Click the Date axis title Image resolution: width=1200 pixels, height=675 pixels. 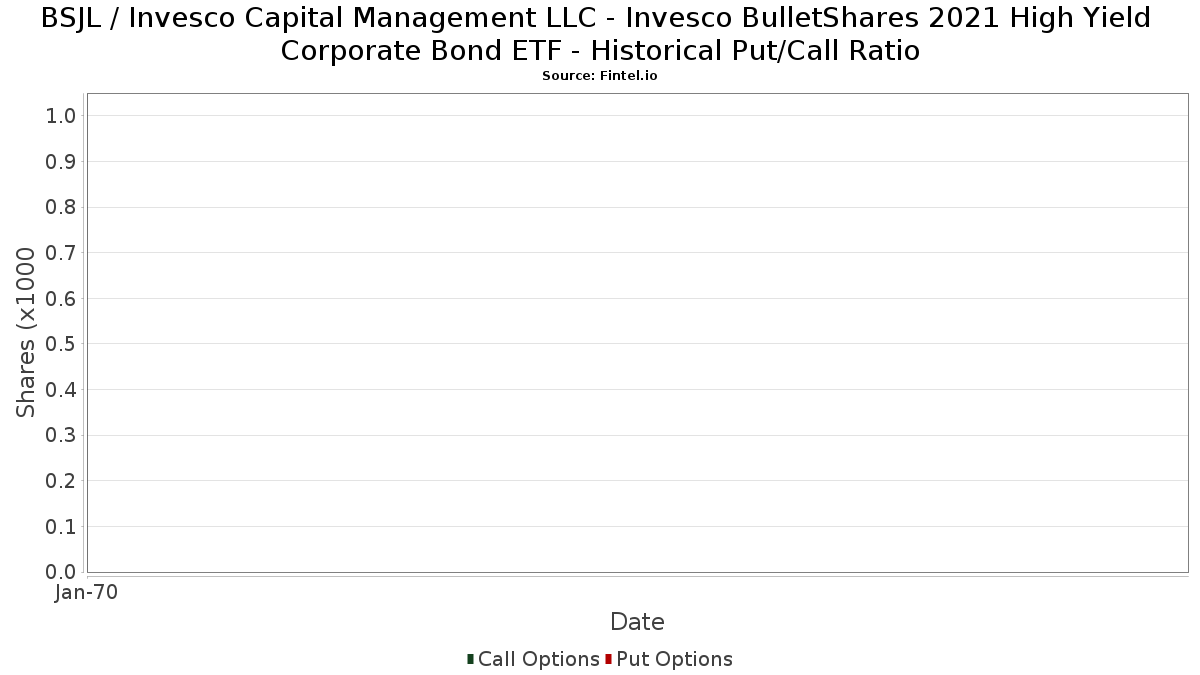pyautogui.click(x=637, y=622)
